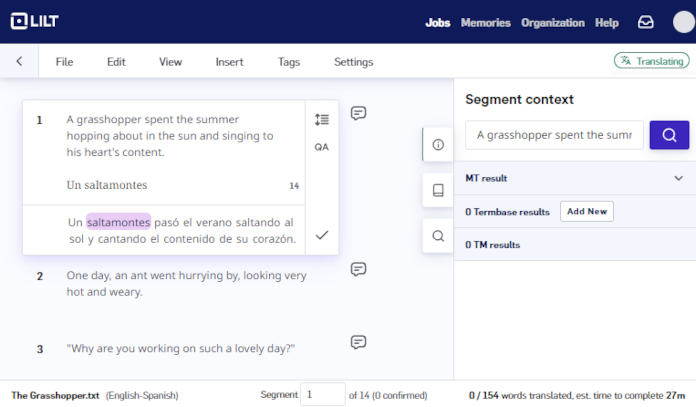Open the File menu
The width and height of the screenshot is (696, 407).
(64, 62)
